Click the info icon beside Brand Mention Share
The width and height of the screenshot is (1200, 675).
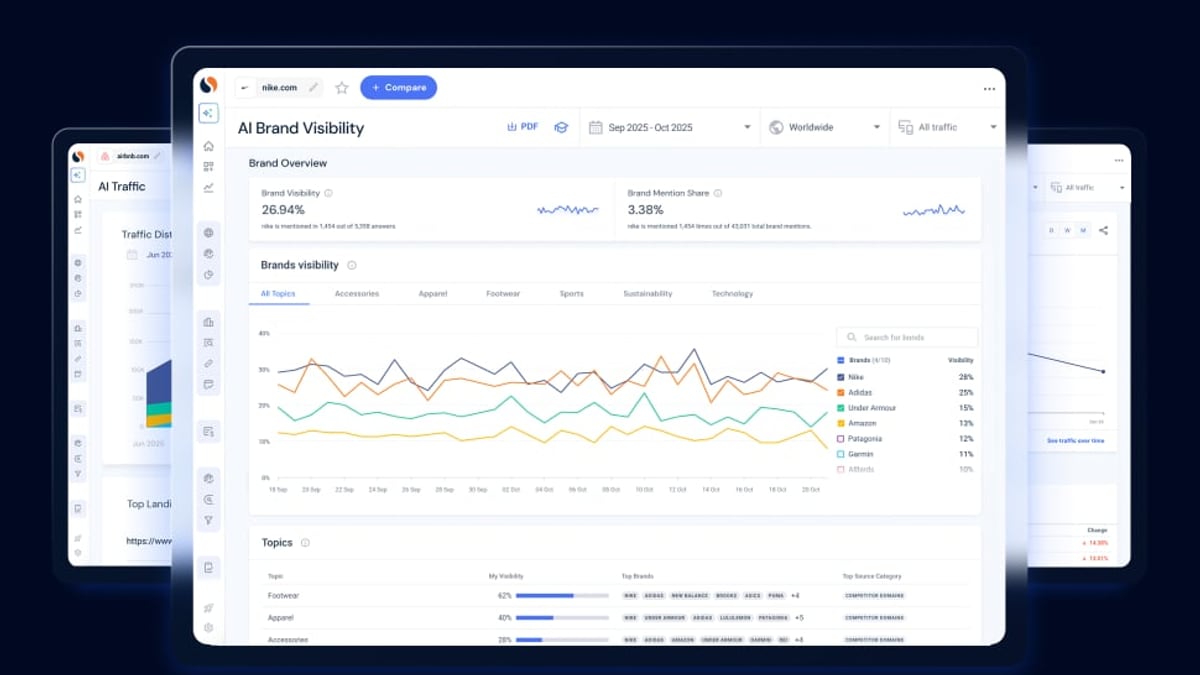717,193
